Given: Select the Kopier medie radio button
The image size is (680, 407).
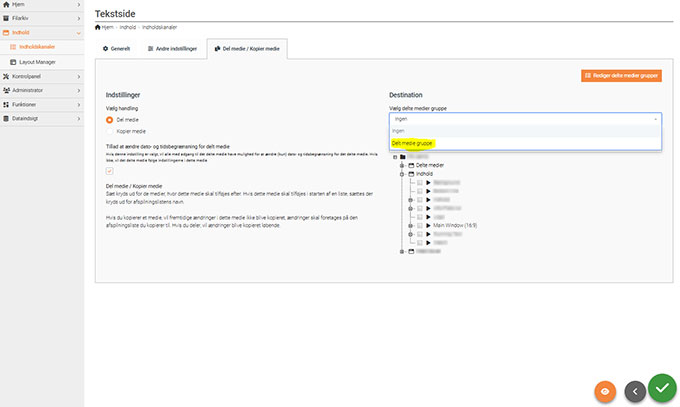Looking at the screenshot, I should tap(109, 131).
